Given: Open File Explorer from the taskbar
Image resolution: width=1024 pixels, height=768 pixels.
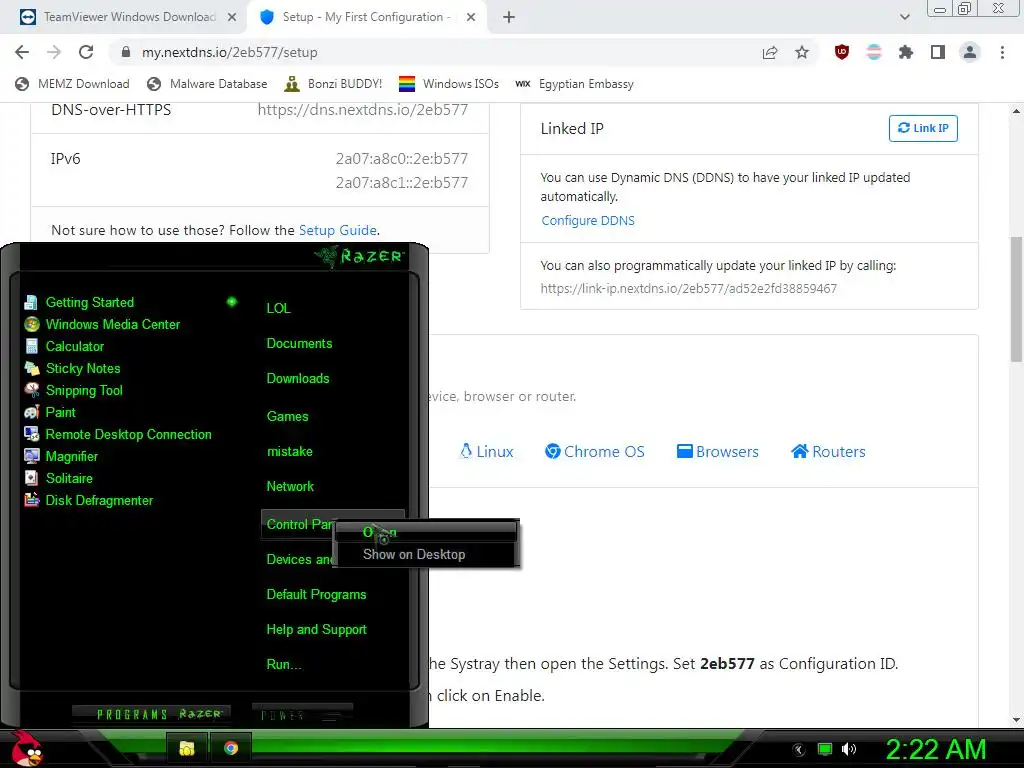Looking at the screenshot, I should (x=187, y=748).
